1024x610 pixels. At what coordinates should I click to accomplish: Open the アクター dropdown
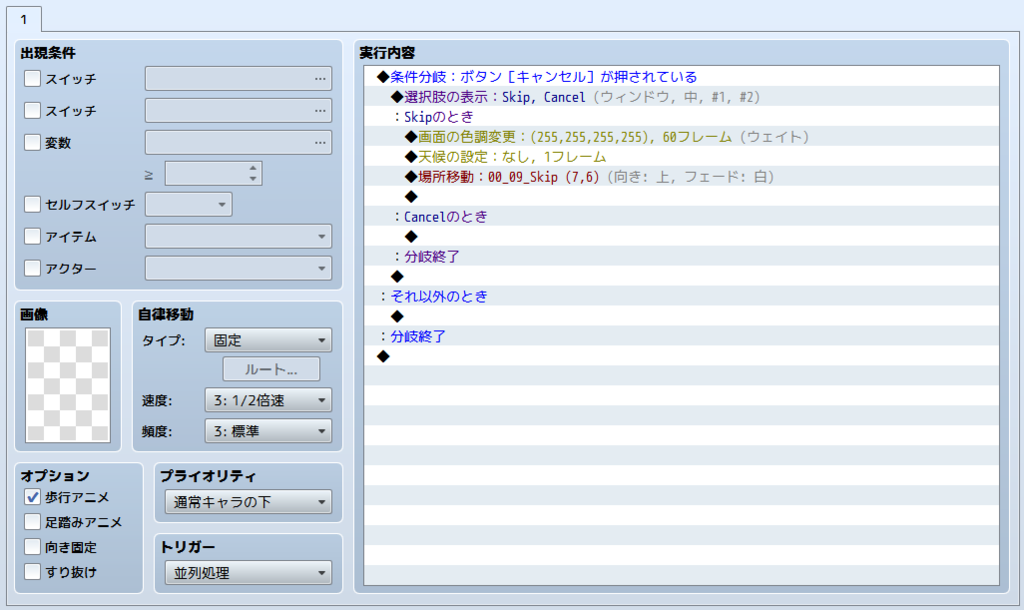click(x=238, y=268)
